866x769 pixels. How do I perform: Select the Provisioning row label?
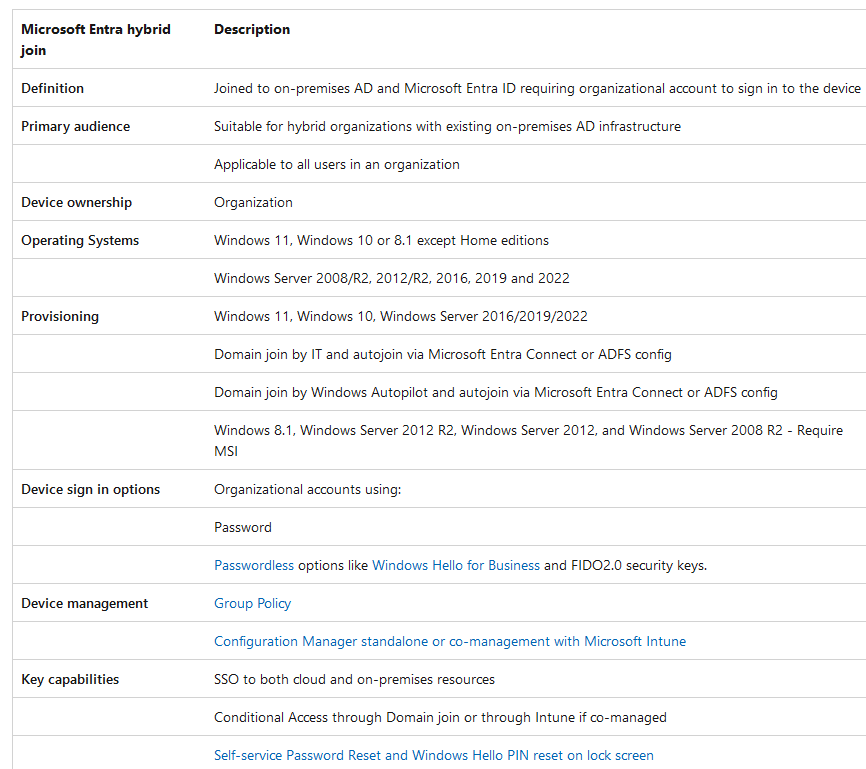click(60, 316)
